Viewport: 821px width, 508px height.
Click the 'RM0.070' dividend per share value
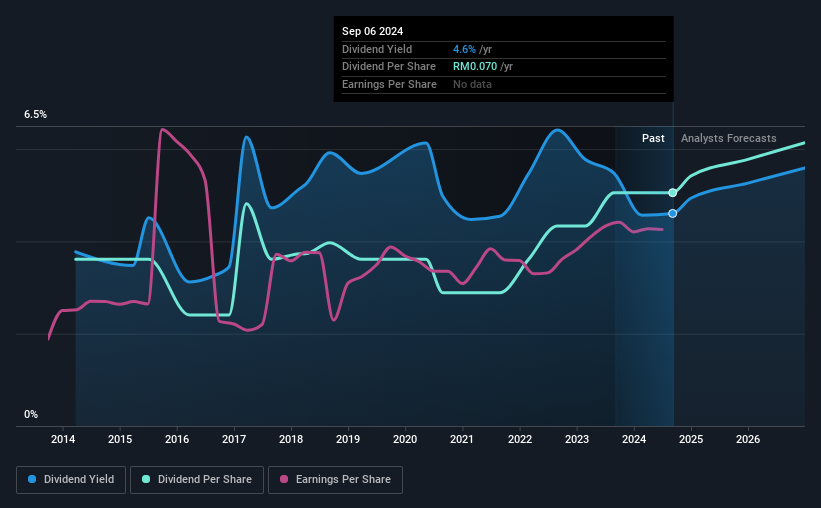point(475,67)
